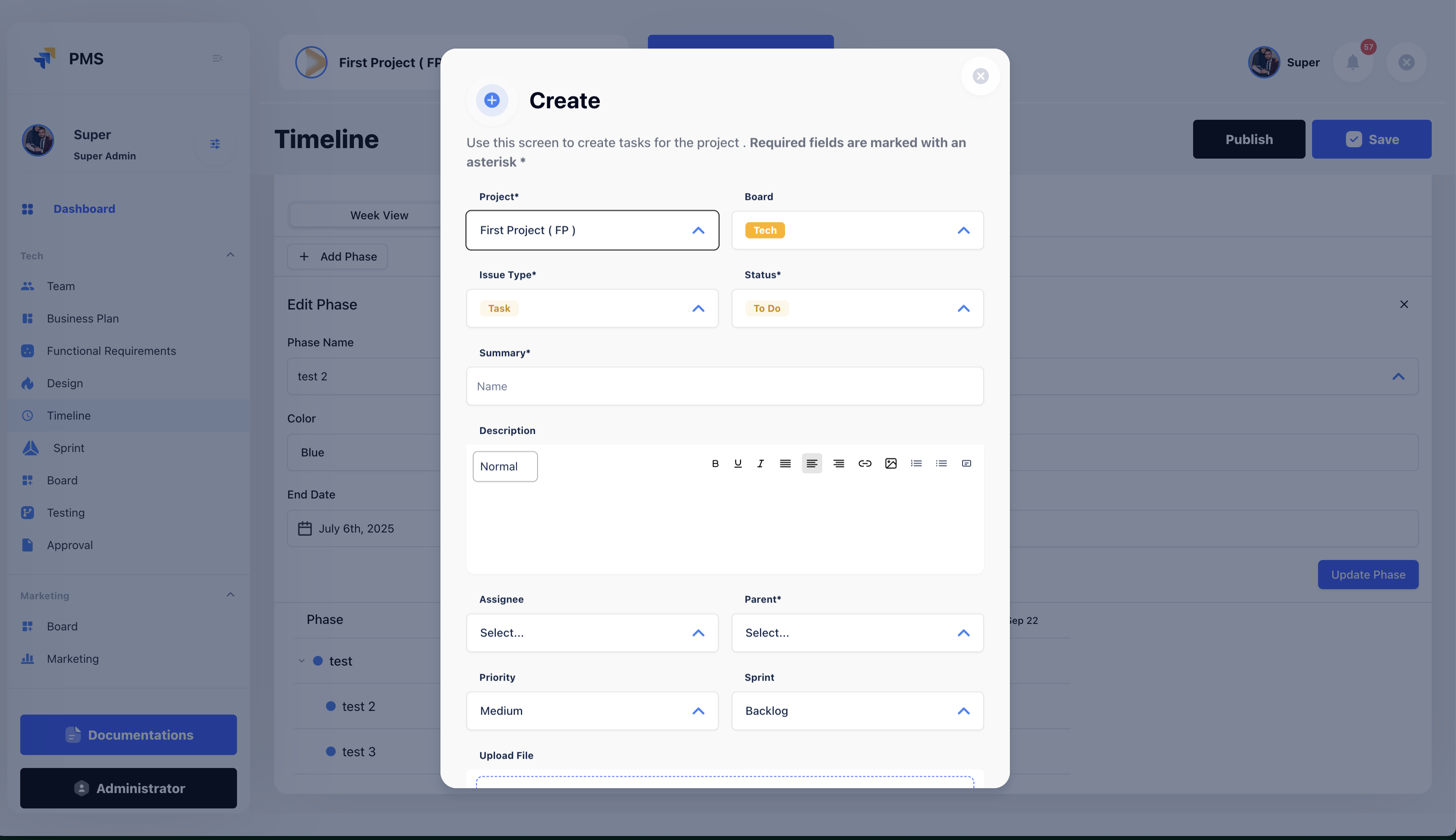Toggle italic formatting in the description toolbar
The image size is (1456, 840).
coord(761,463)
